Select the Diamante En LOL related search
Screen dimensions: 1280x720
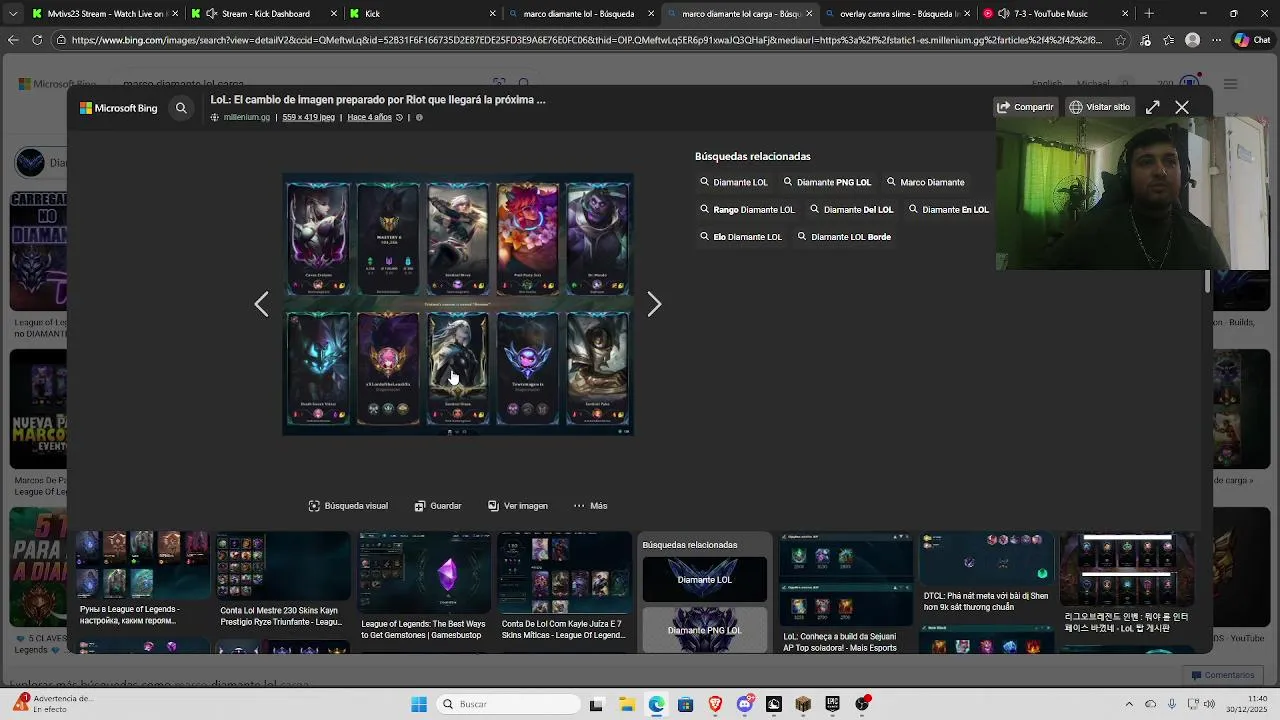pyautogui.click(x=948, y=210)
